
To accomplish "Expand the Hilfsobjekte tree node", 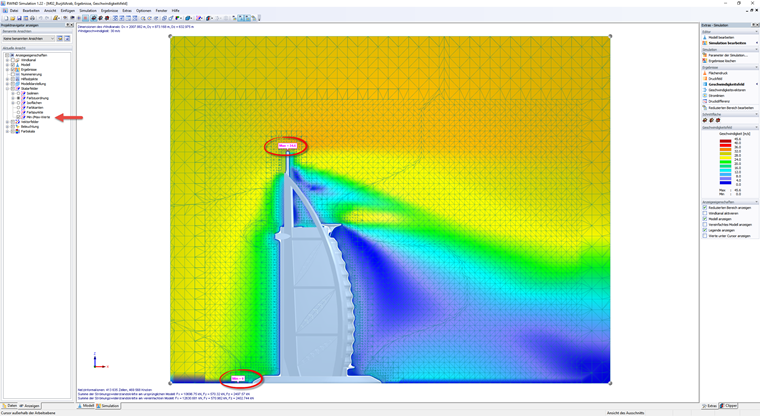I will pyautogui.click(x=7, y=79).
